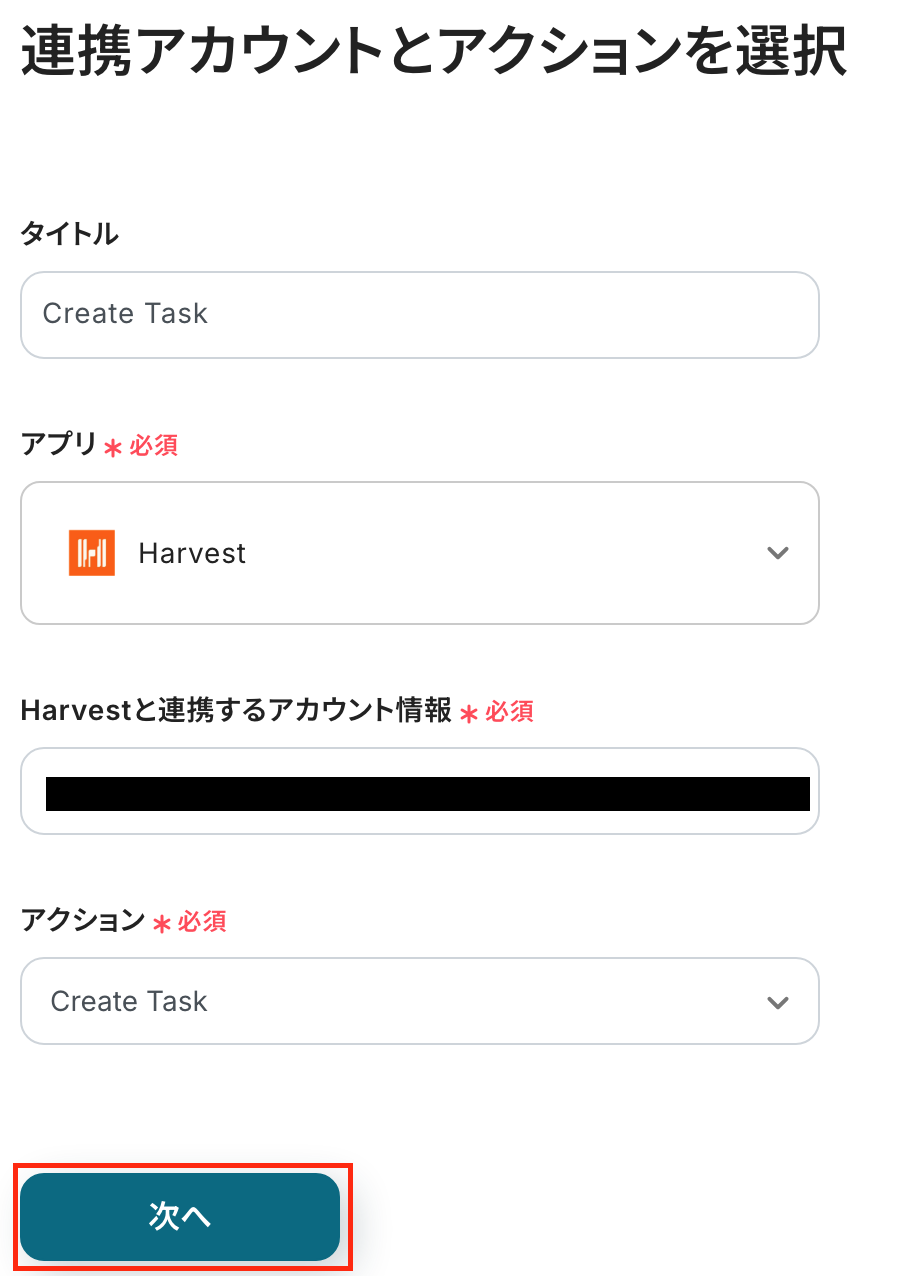Viewport: 922px width, 1276px height.
Task: Click the Create Task action combo box
Action: [400, 1002]
